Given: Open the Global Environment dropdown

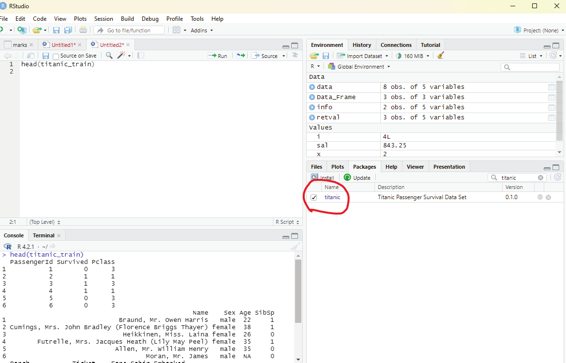Looking at the screenshot, I should (x=359, y=67).
